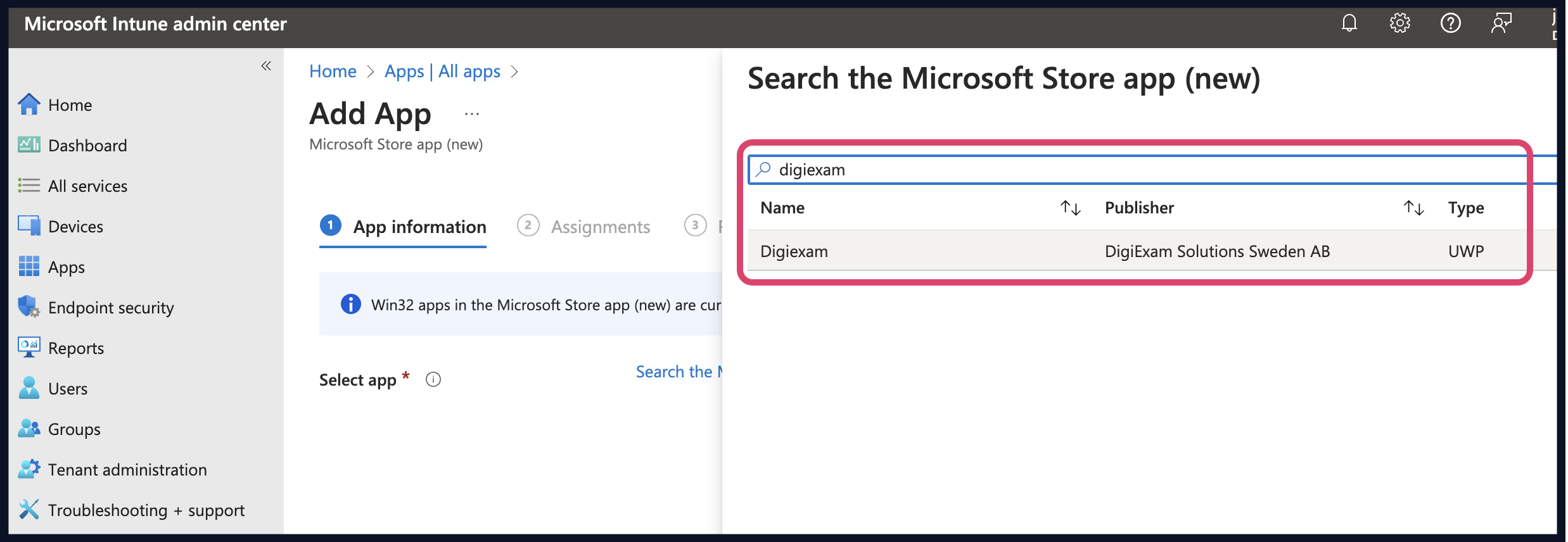Click the All services list icon
The width and height of the screenshot is (1568, 542).
pos(29,186)
